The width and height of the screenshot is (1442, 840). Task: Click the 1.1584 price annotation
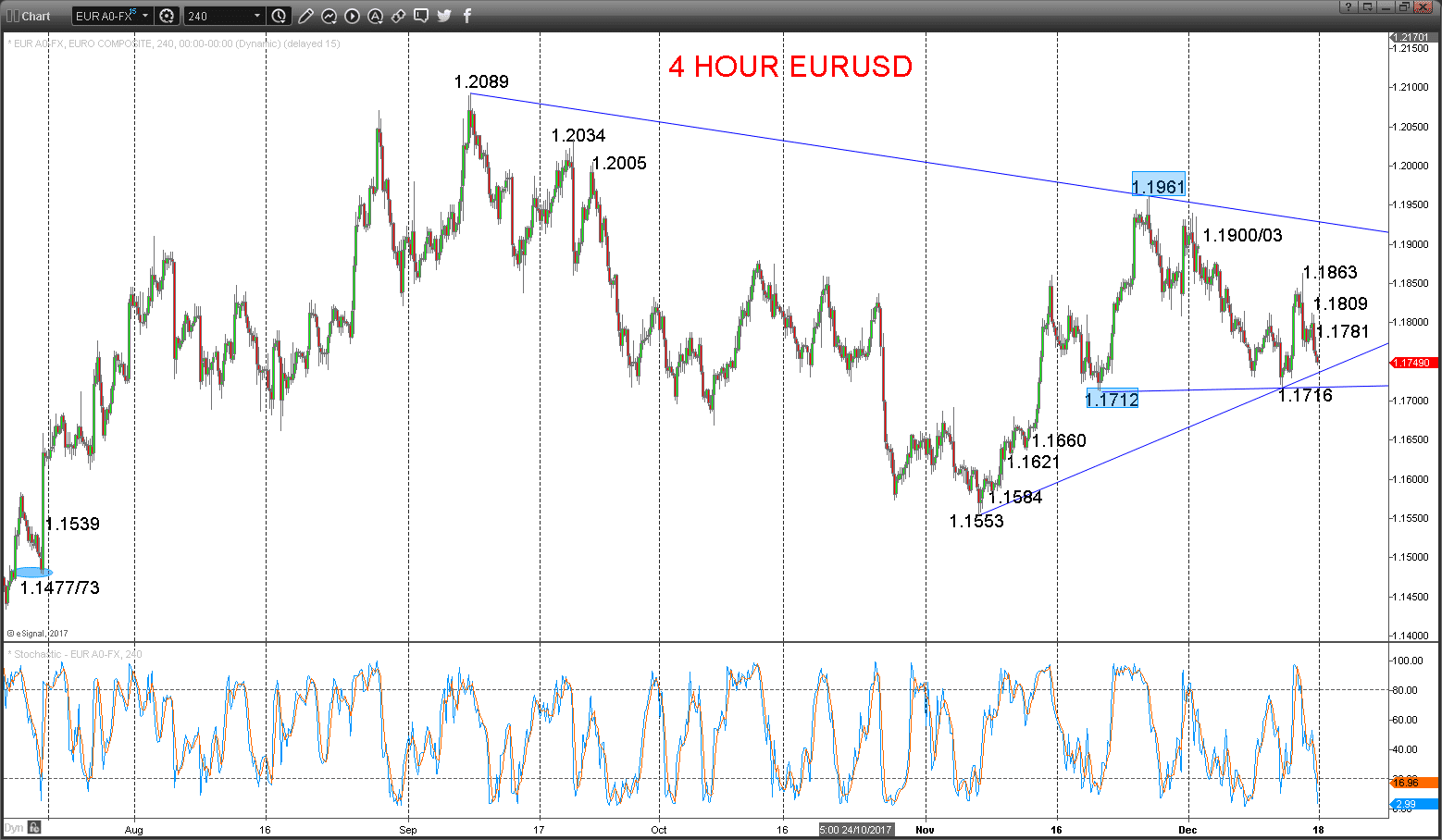(1015, 497)
